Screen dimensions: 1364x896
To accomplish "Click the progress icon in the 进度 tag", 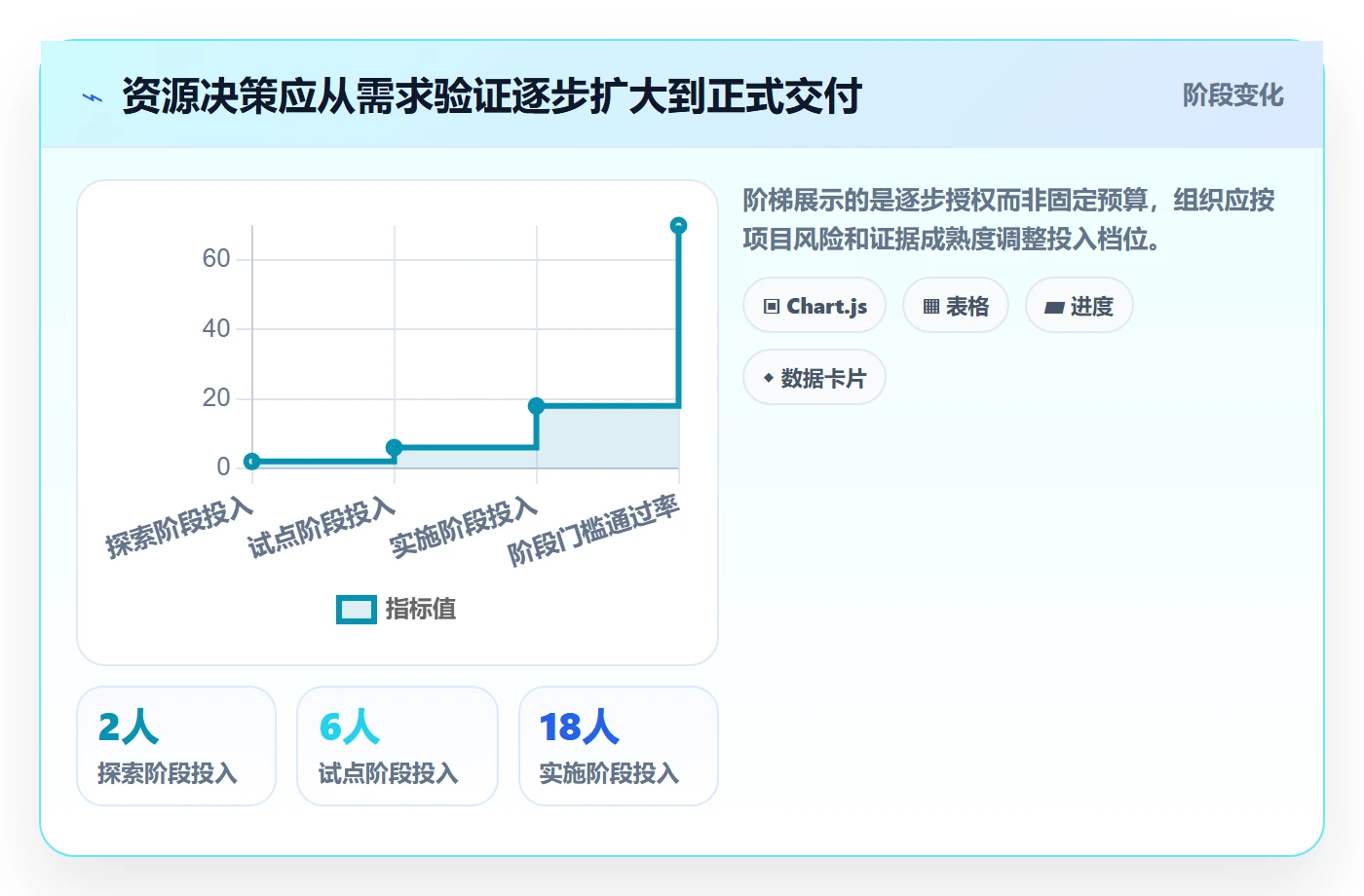I will click(x=1054, y=308).
